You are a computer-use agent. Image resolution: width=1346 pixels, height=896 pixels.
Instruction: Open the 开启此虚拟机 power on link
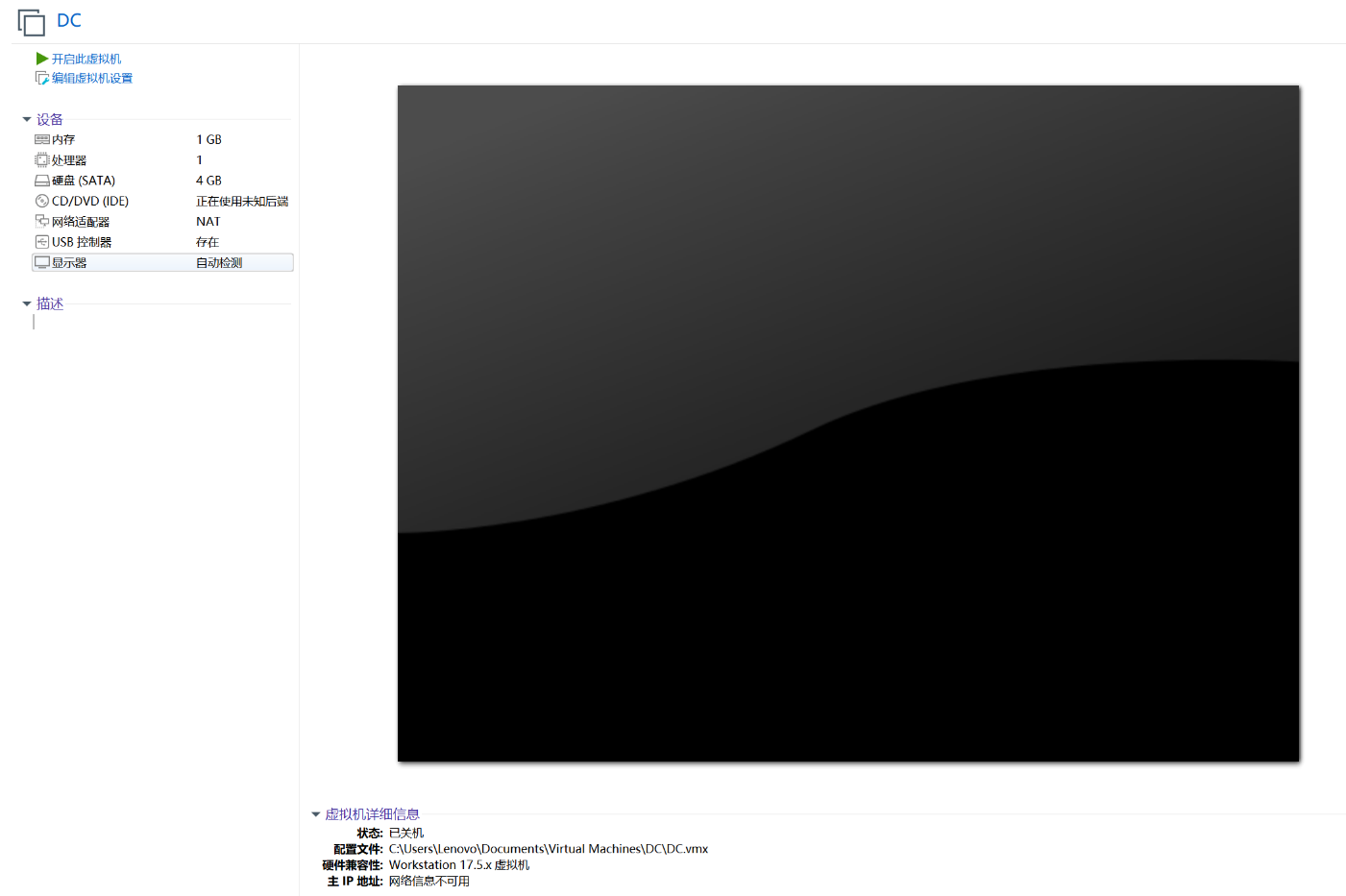pos(86,59)
